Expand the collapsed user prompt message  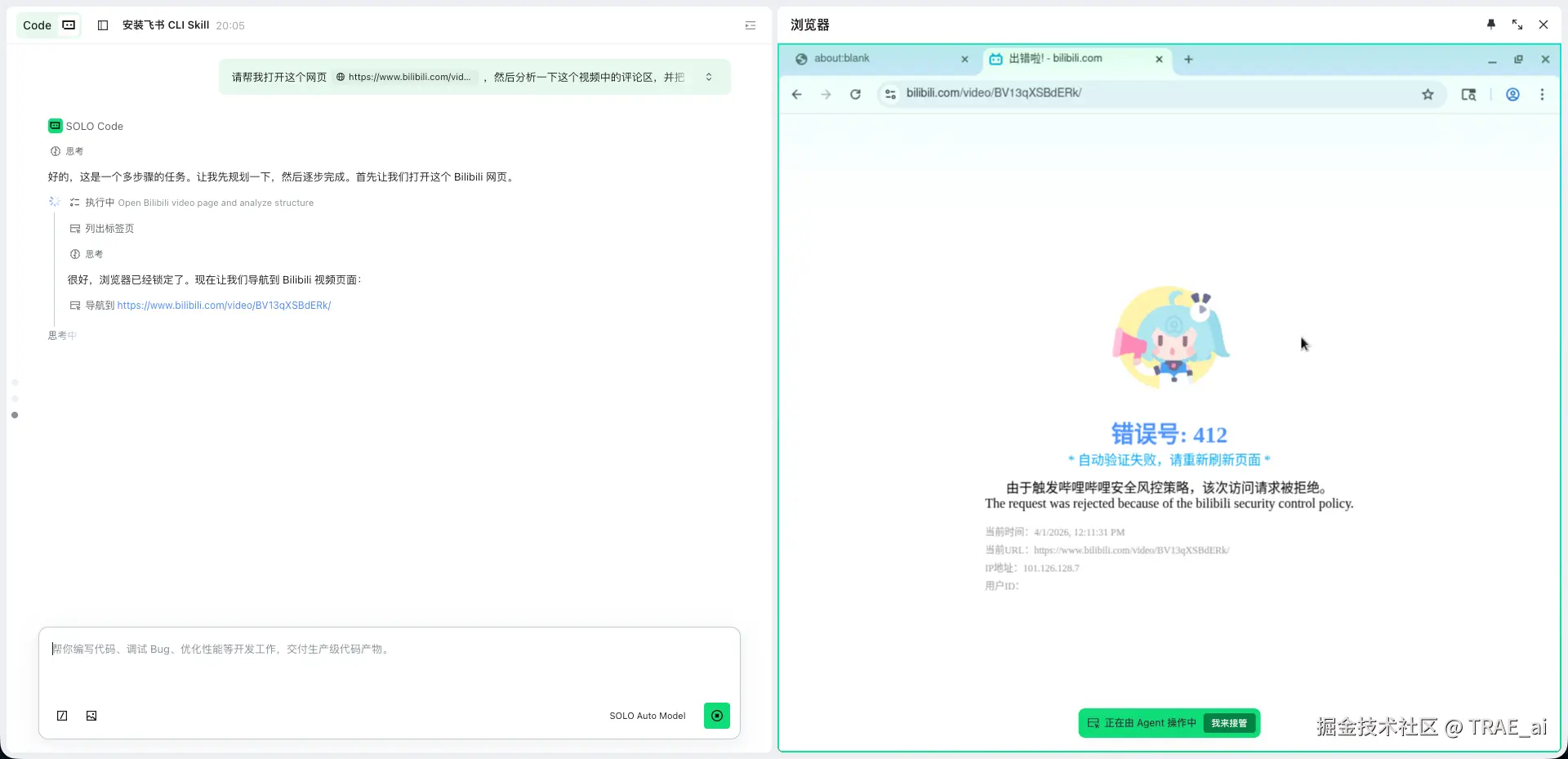(709, 77)
